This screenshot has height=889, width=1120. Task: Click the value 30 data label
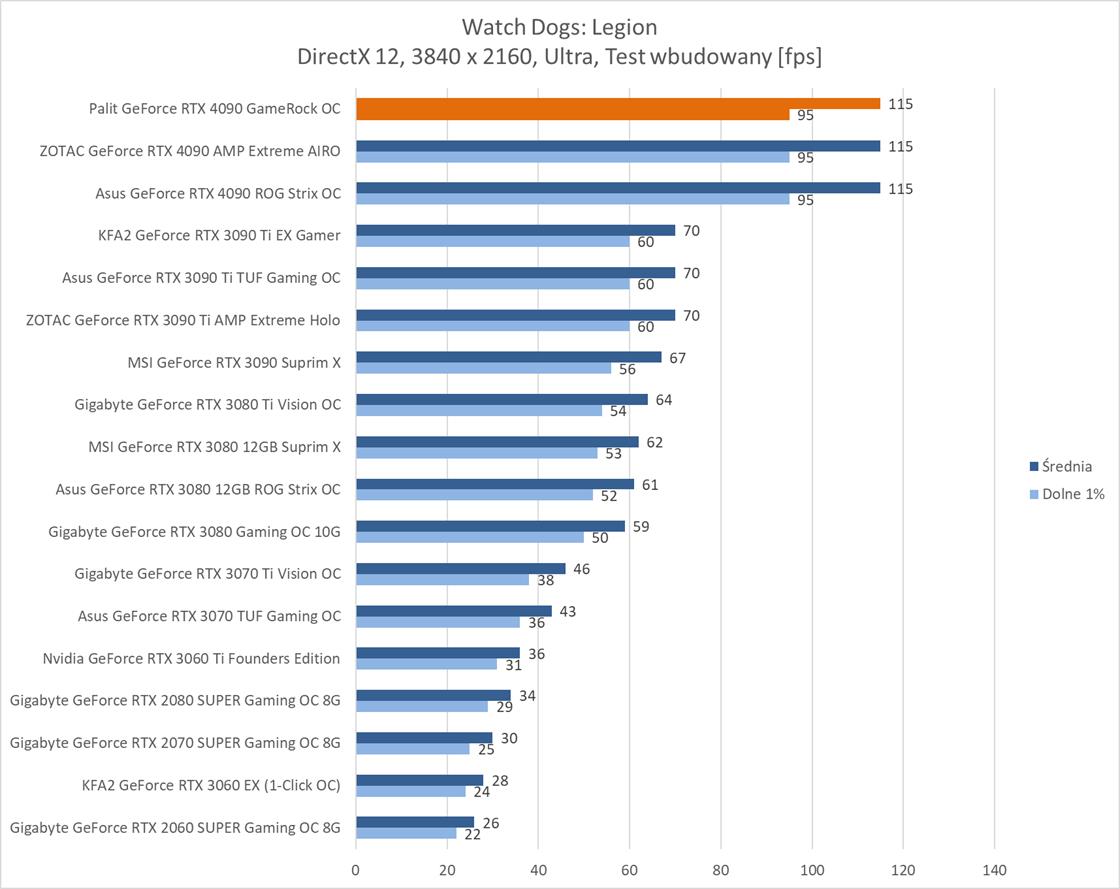tap(509, 738)
